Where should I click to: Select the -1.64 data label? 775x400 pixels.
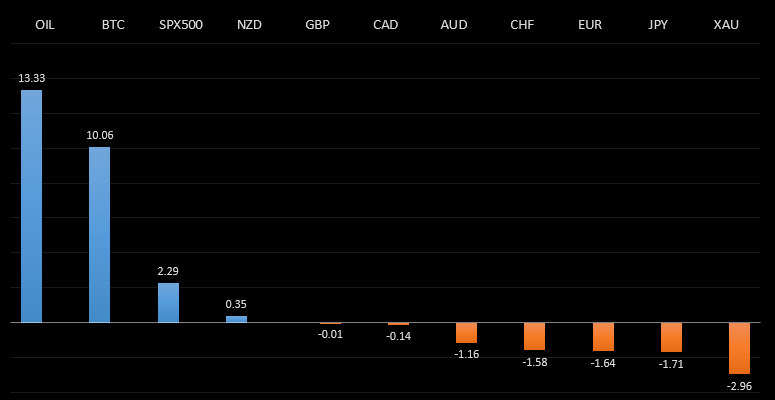pos(603,362)
